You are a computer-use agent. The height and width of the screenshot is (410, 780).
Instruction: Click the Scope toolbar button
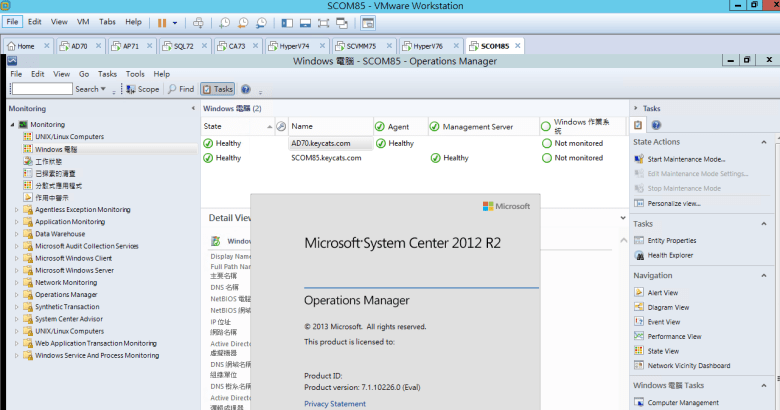tap(142, 89)
